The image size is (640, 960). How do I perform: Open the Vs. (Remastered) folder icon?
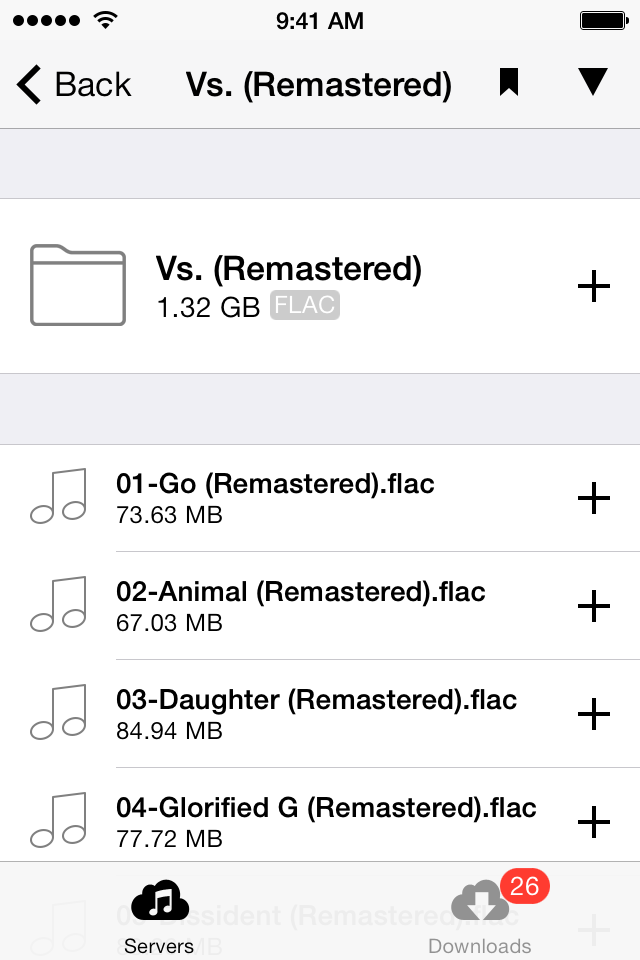pos(78,285)
